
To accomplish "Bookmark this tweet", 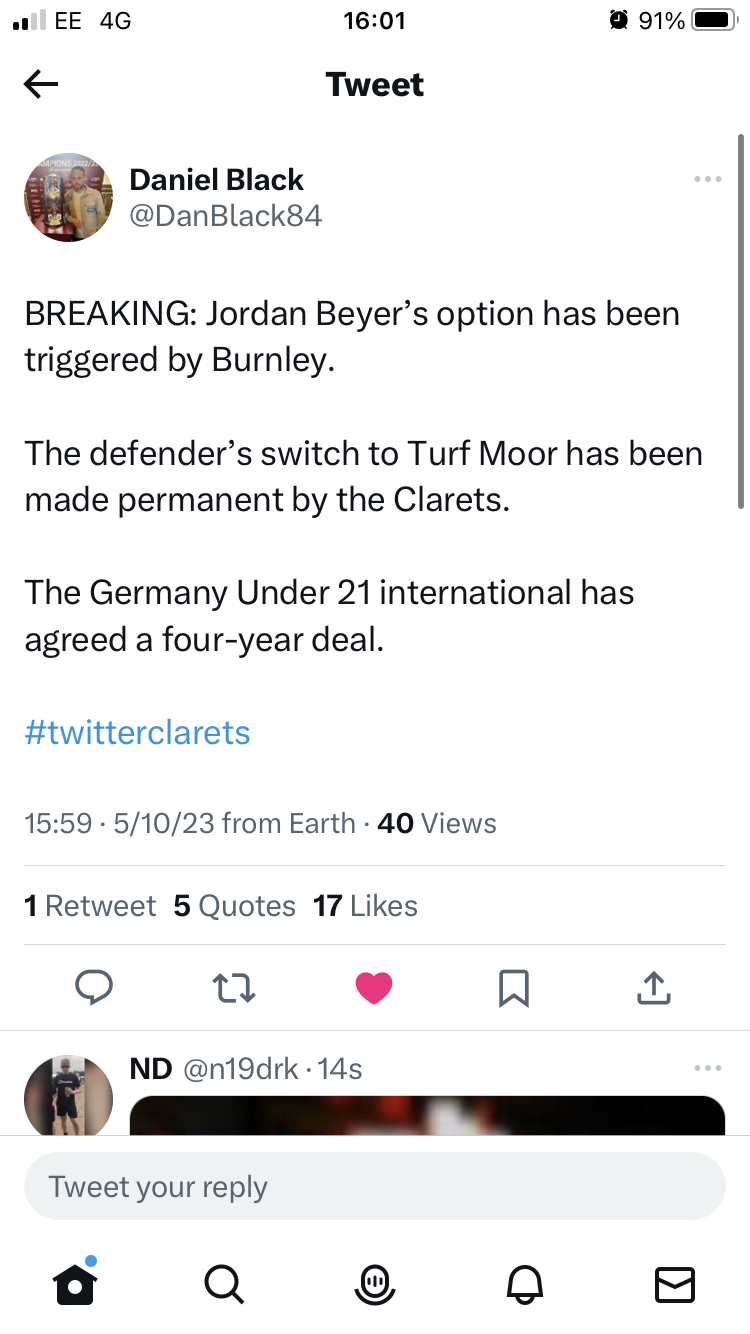I will tap(513, 988).
